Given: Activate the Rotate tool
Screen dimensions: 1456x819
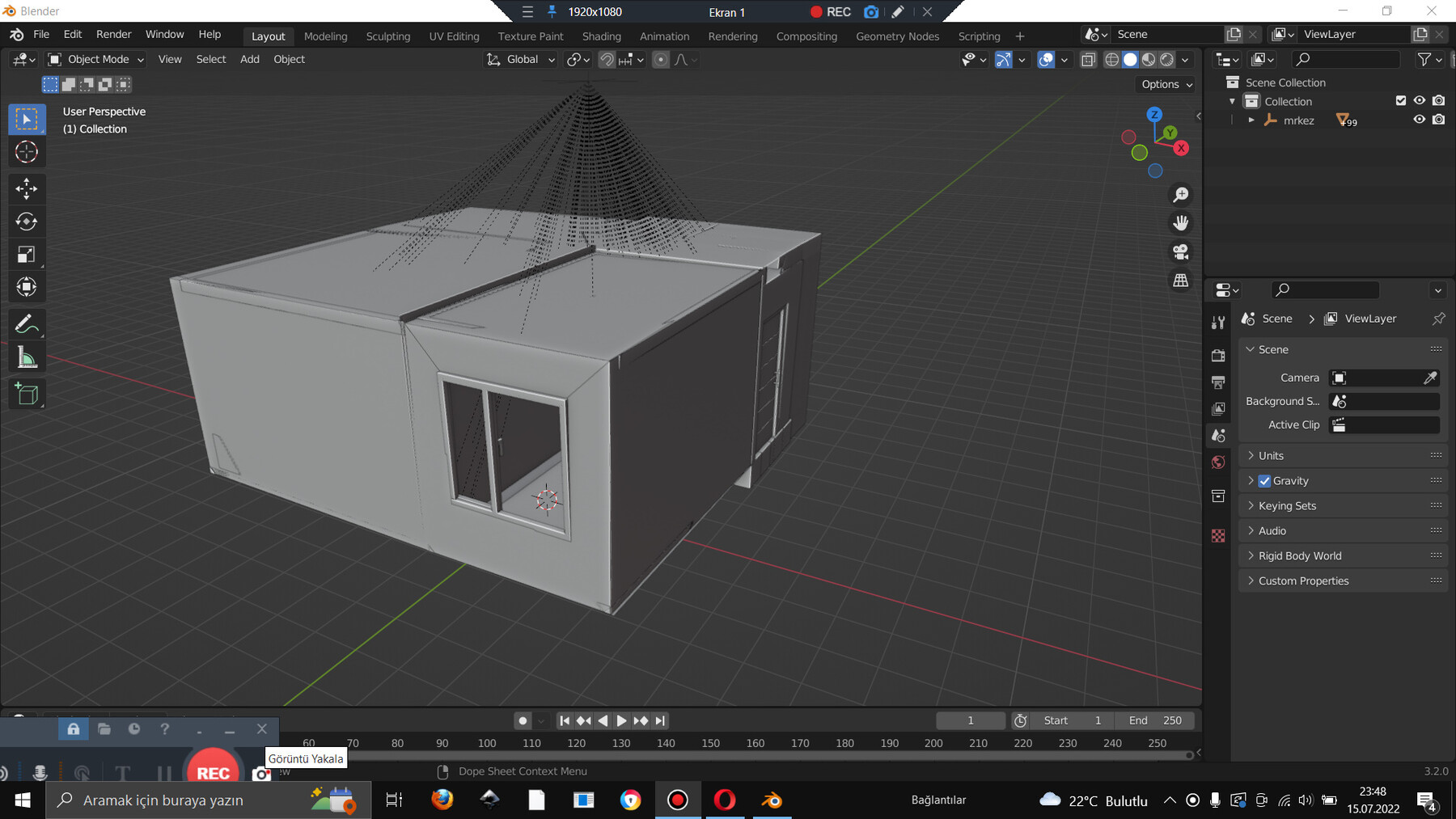Looking at the screenshot, I should [27, 221].
